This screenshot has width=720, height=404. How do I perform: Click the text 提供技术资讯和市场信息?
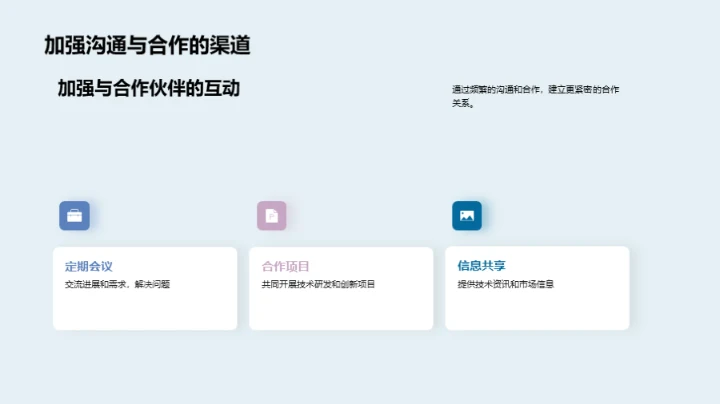coord(506,284)
